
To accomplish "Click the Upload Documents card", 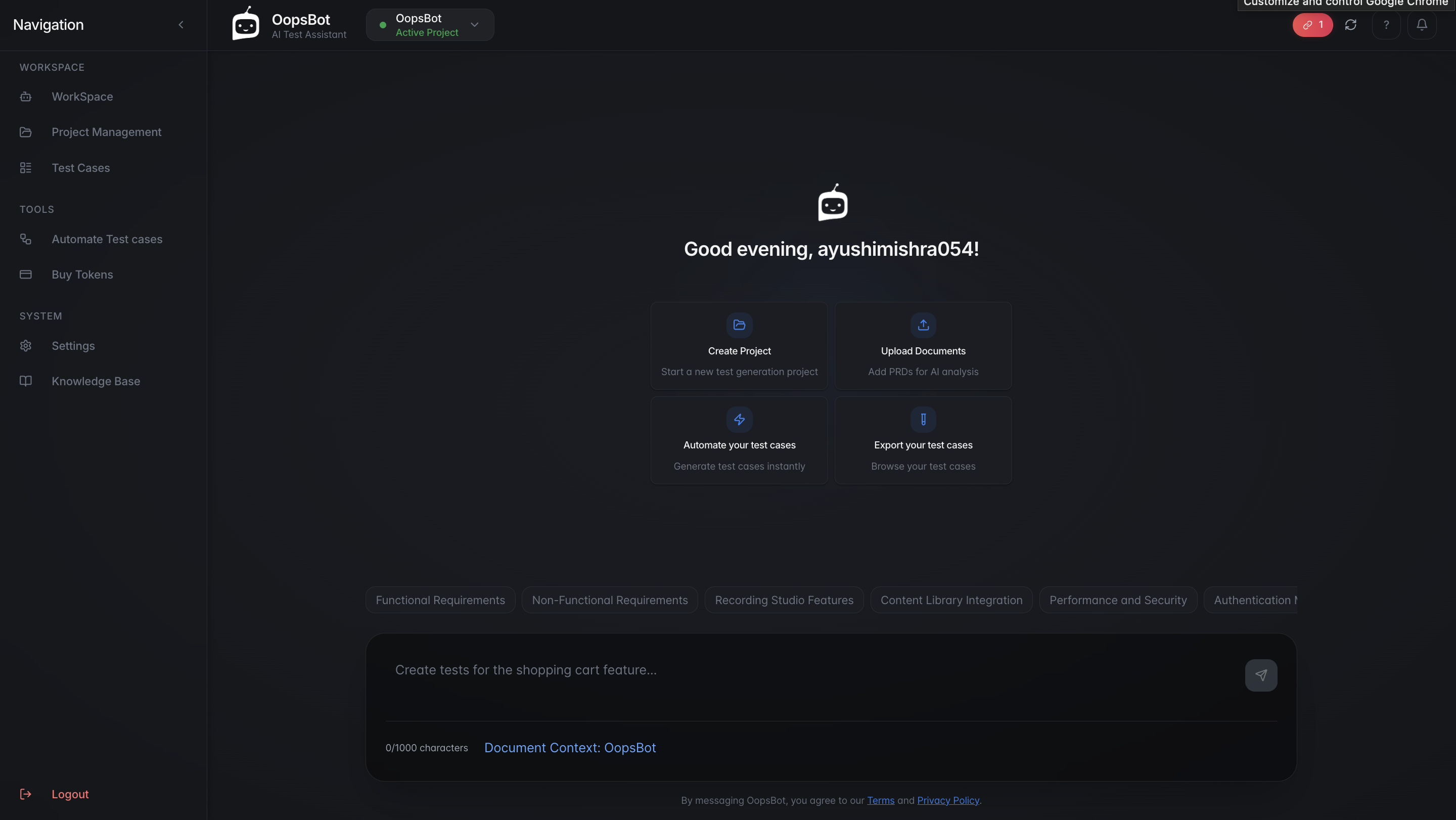I will point(923,345).
